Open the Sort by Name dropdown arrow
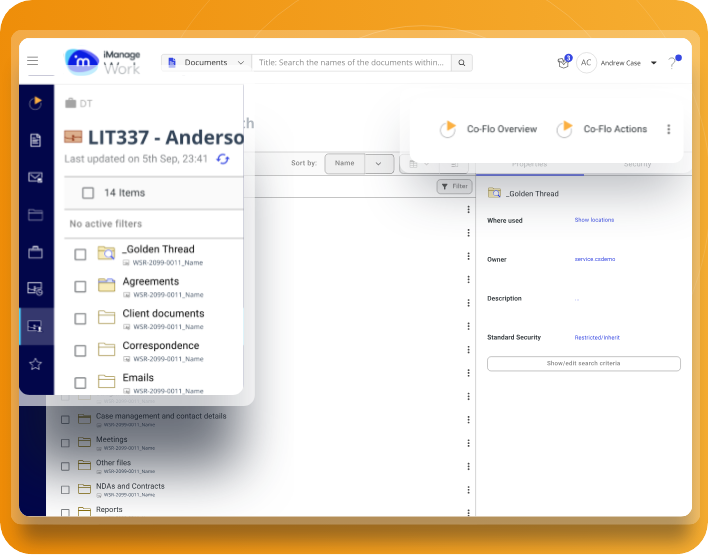The image size is (708, 555). tap(378, 163)
